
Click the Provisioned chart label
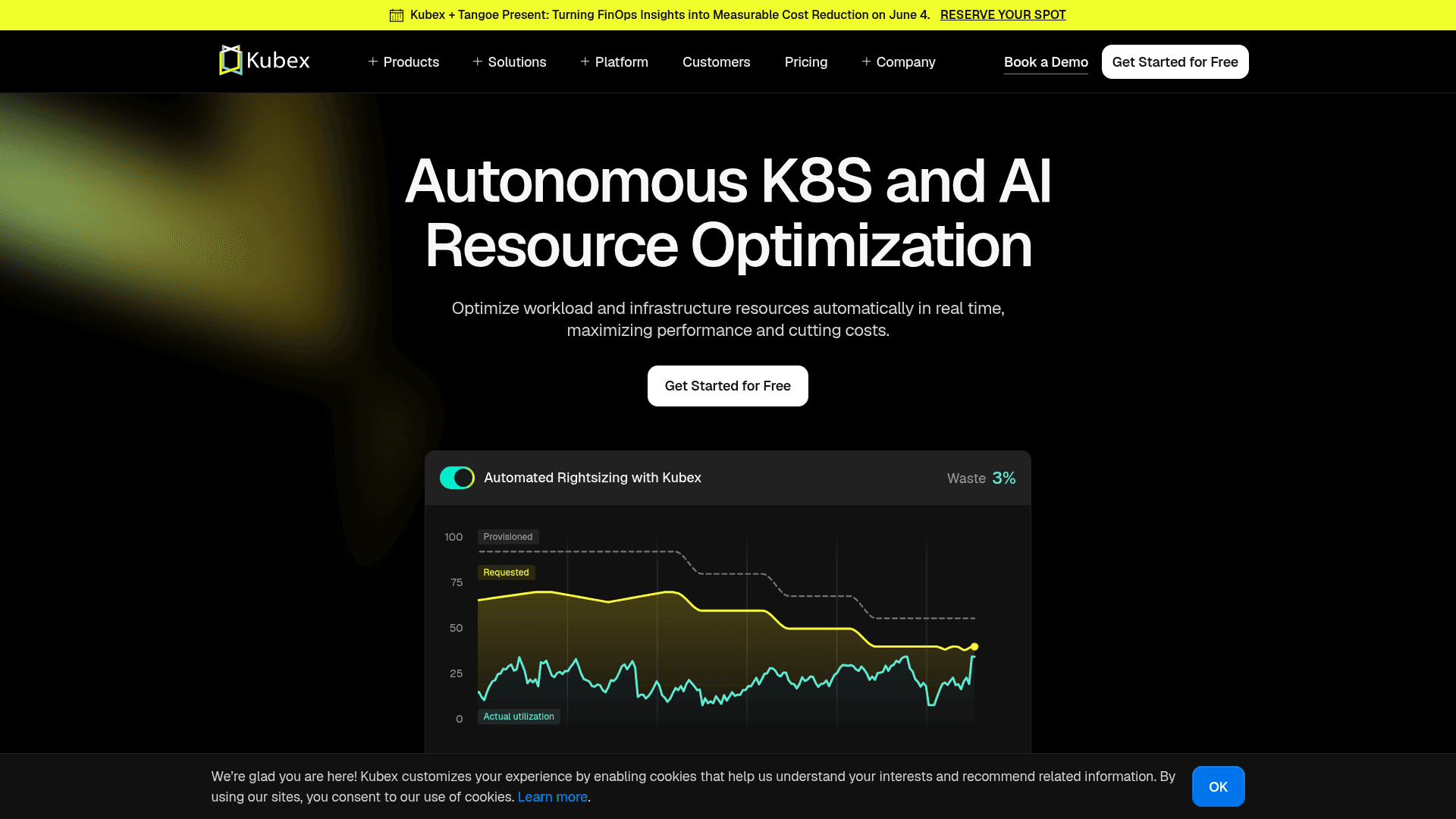click(x=508, y=537)
